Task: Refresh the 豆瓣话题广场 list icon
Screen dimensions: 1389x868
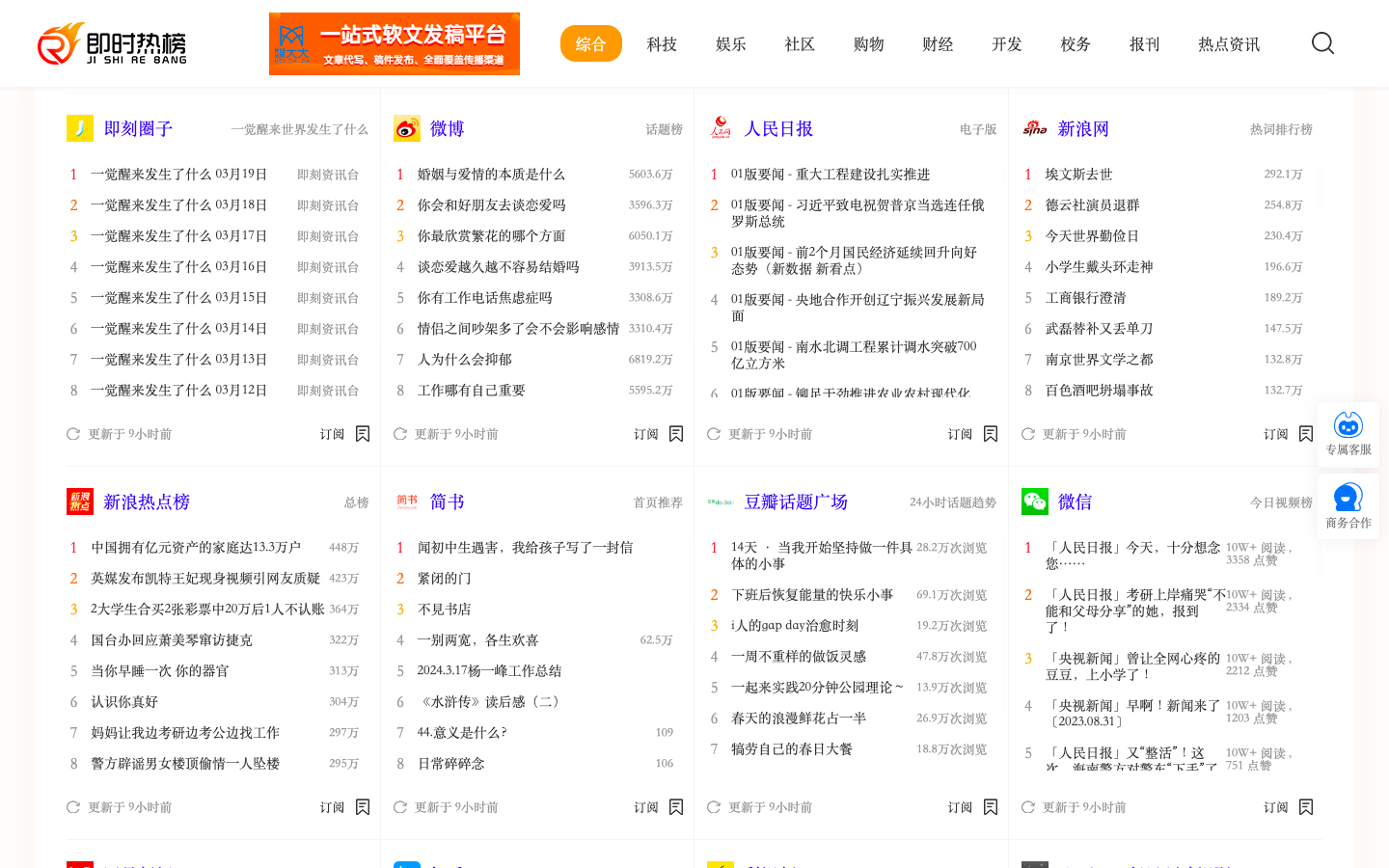Action: click(x=714, y=807)
